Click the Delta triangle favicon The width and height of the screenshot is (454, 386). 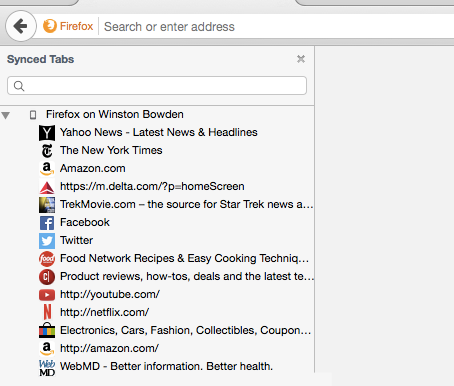coord(47,187)
